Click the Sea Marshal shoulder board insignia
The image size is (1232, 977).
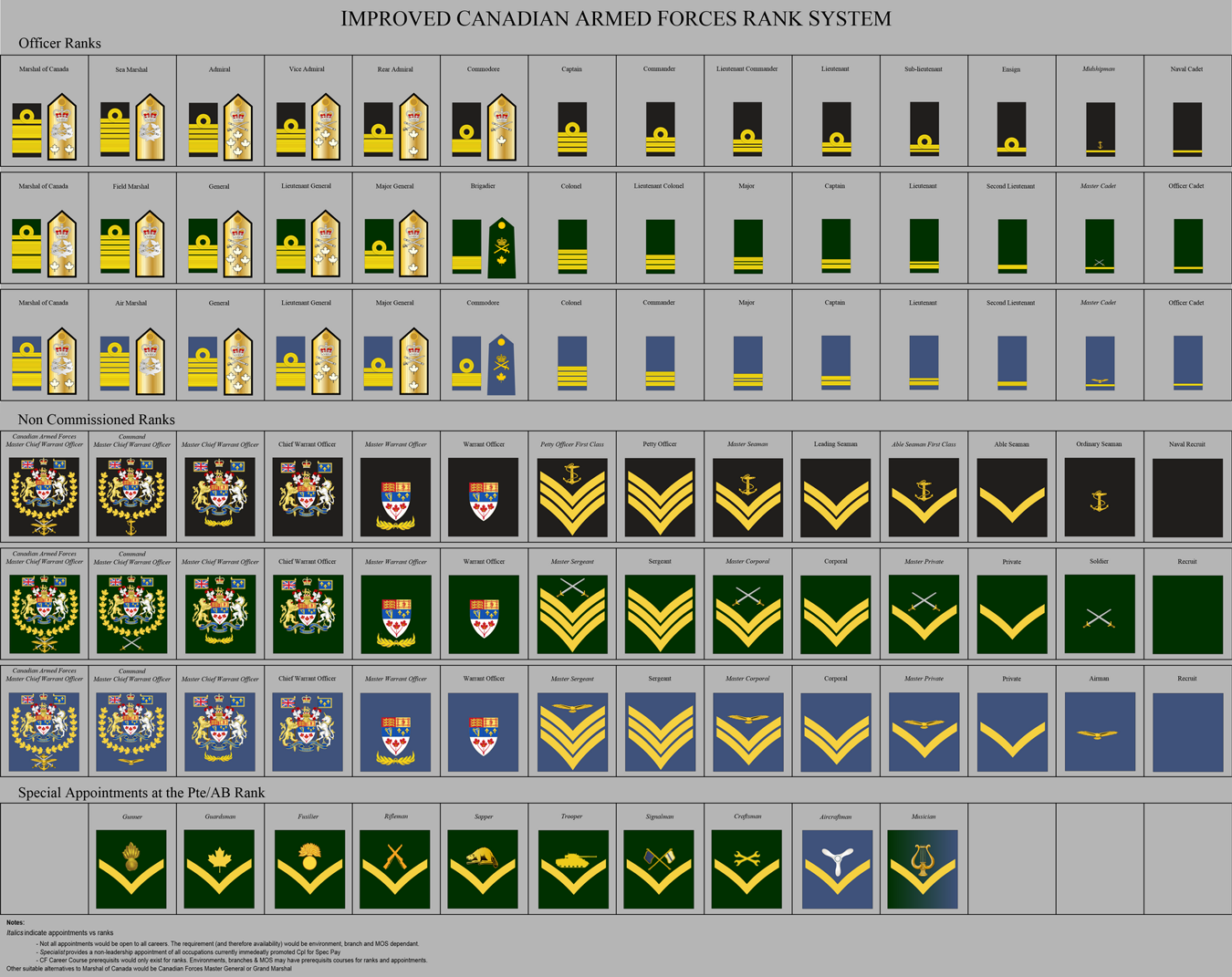[151, 127]
